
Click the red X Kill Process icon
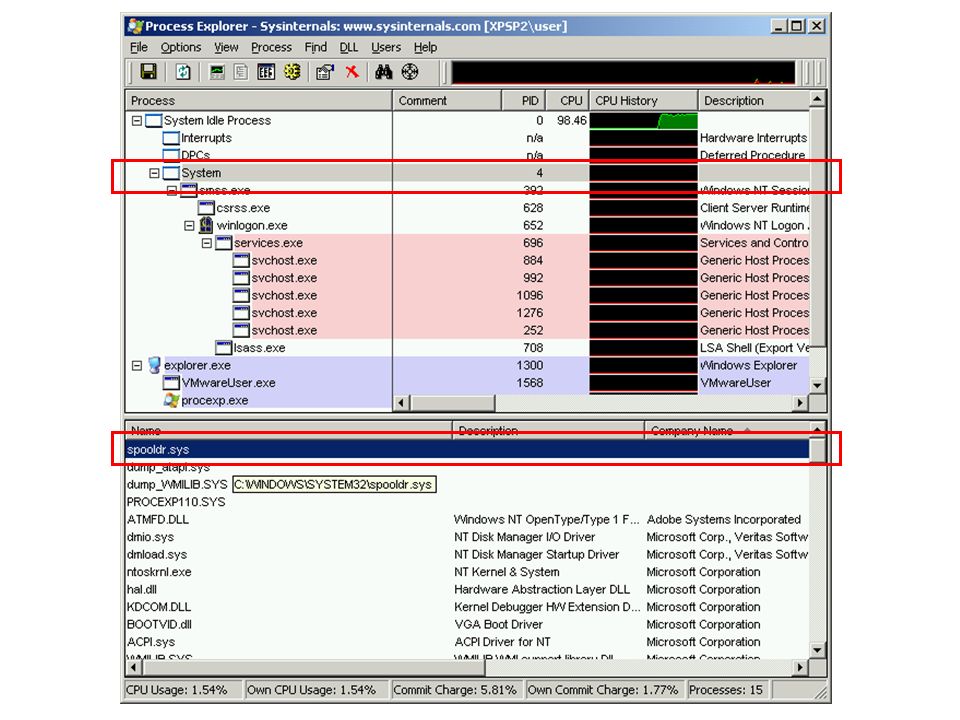click(351, 72)
